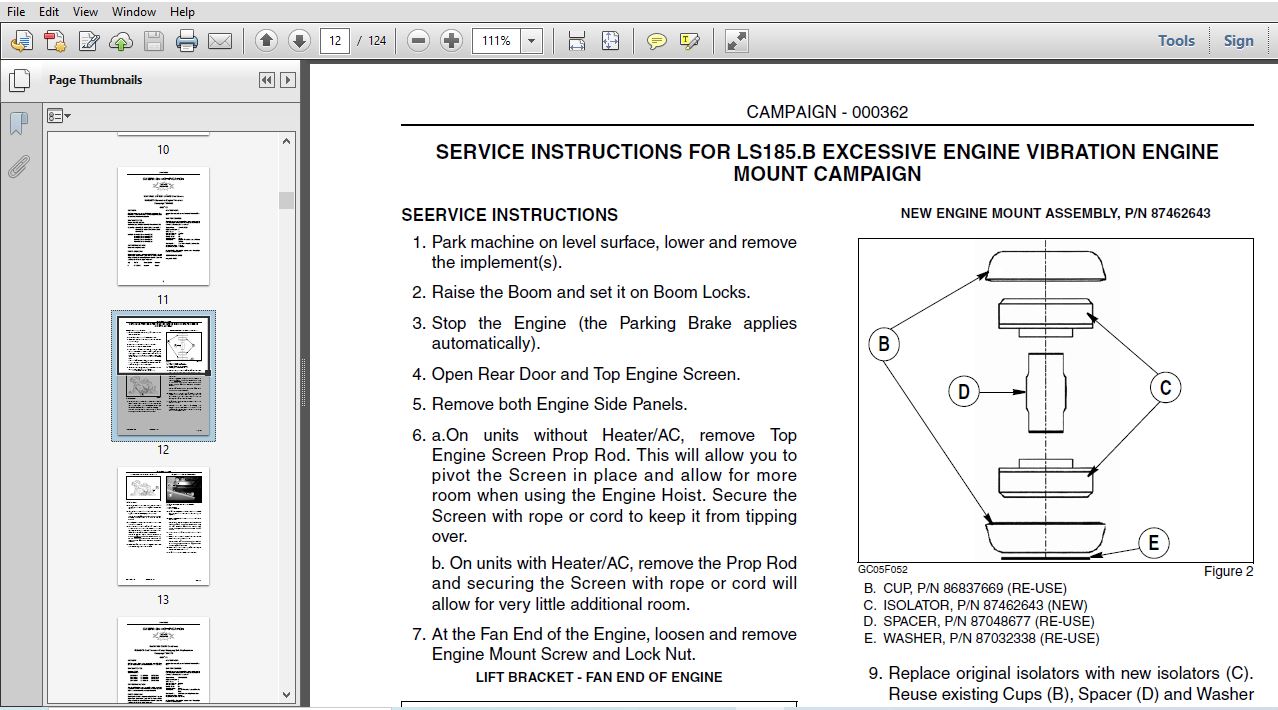This screenshot has height=710, width=1278.
Task: Click the Open file icon
Action: 22,41
